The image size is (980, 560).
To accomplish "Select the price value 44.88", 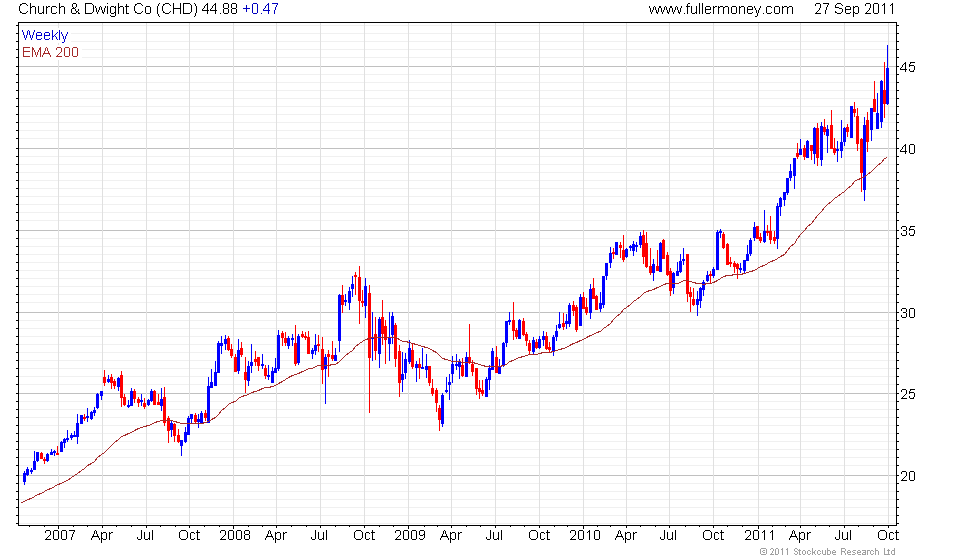I will point(219,9).
